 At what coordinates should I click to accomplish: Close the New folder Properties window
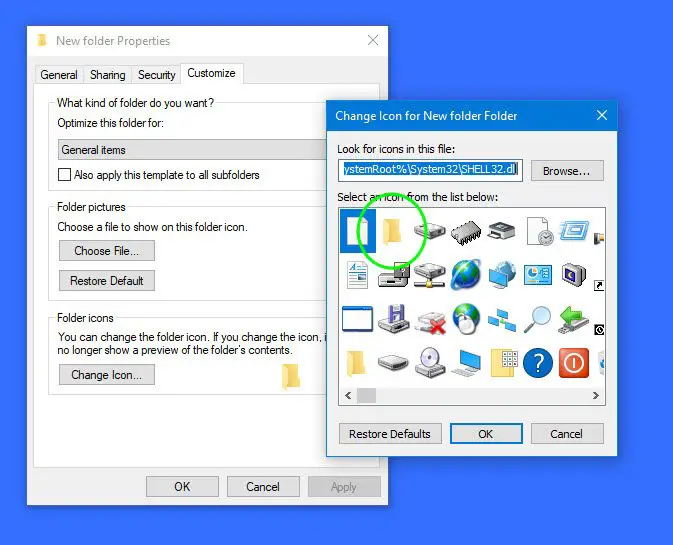pos(373,40)
